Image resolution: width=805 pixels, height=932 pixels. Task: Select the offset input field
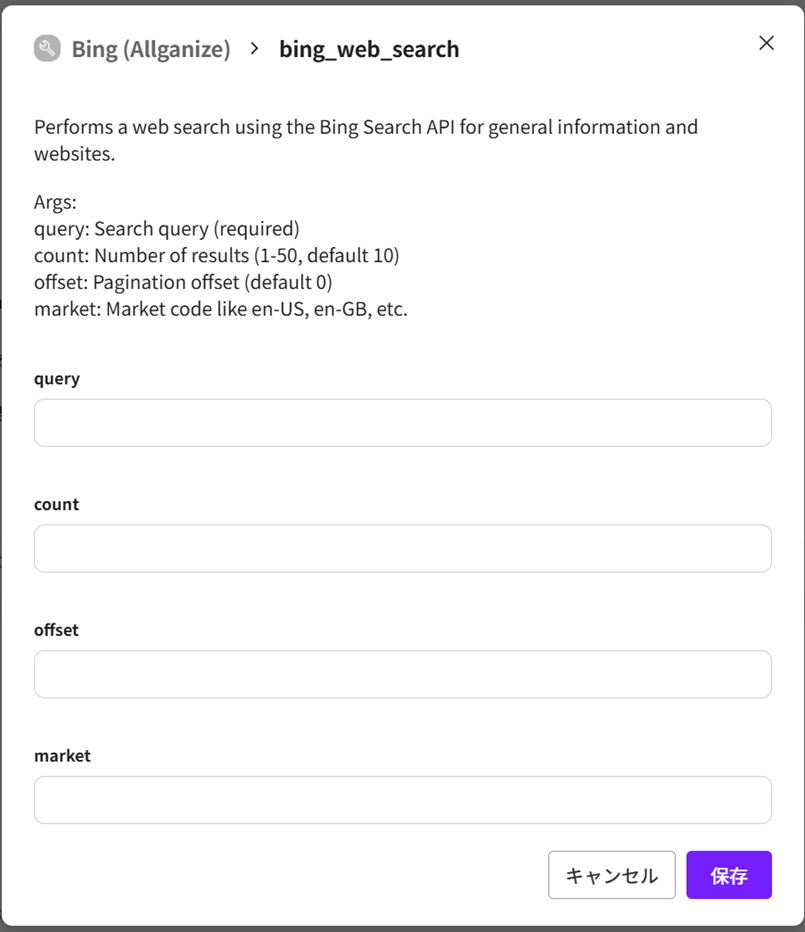tap(402, 674)
